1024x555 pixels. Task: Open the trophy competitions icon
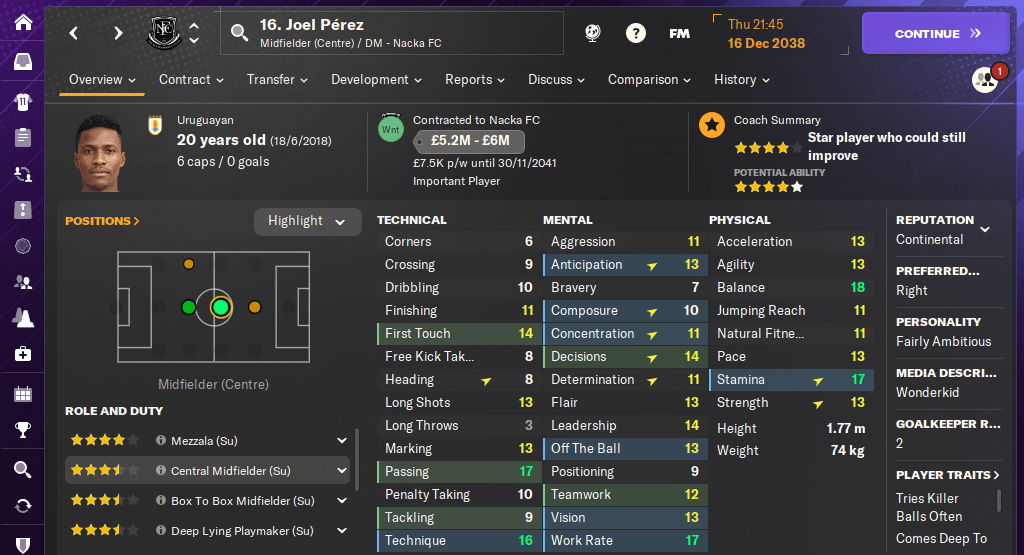point(22,431)
